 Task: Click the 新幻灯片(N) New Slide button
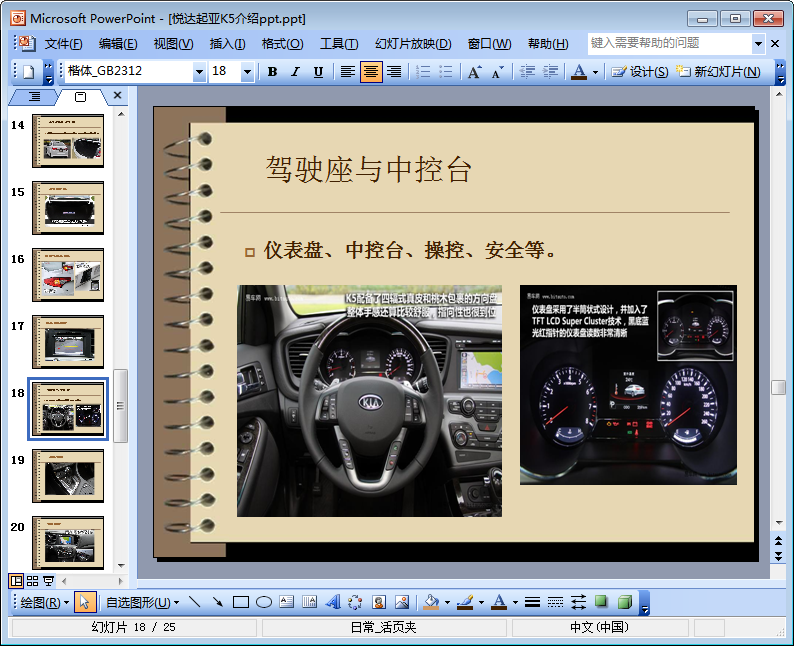pyautogui.click(x=719, y=72)
